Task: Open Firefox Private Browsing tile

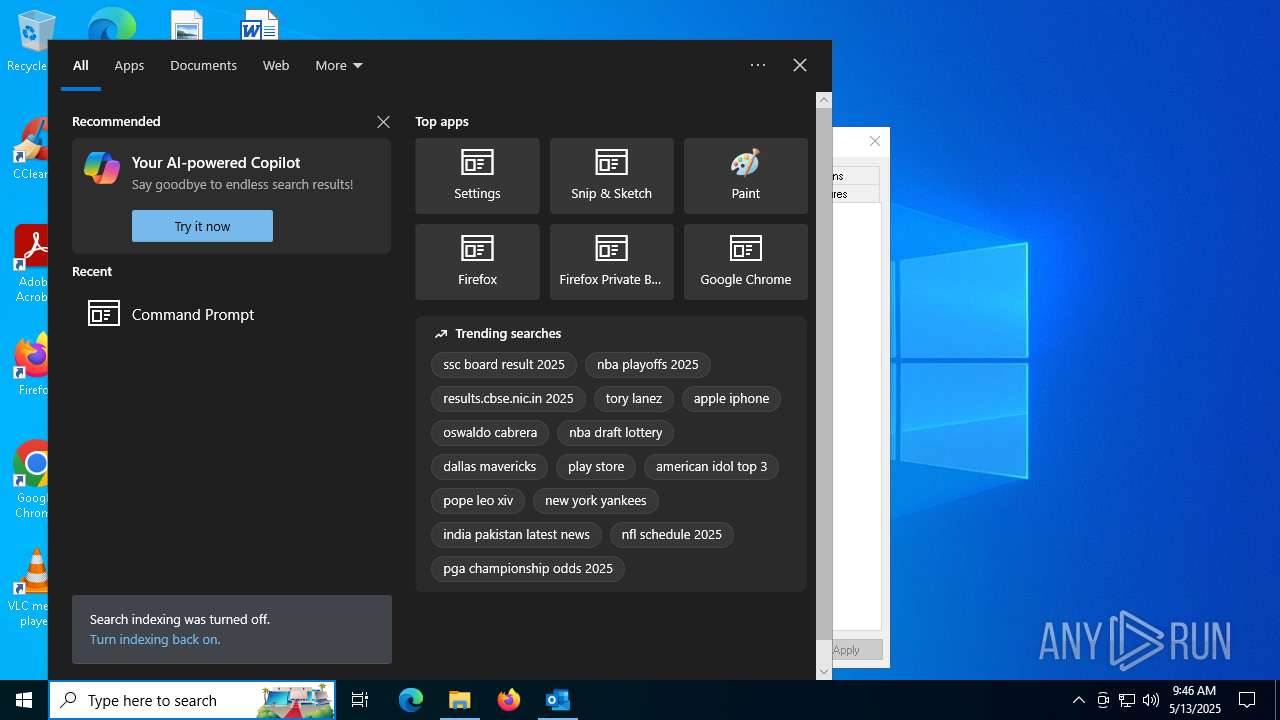Action: [611, 262]
